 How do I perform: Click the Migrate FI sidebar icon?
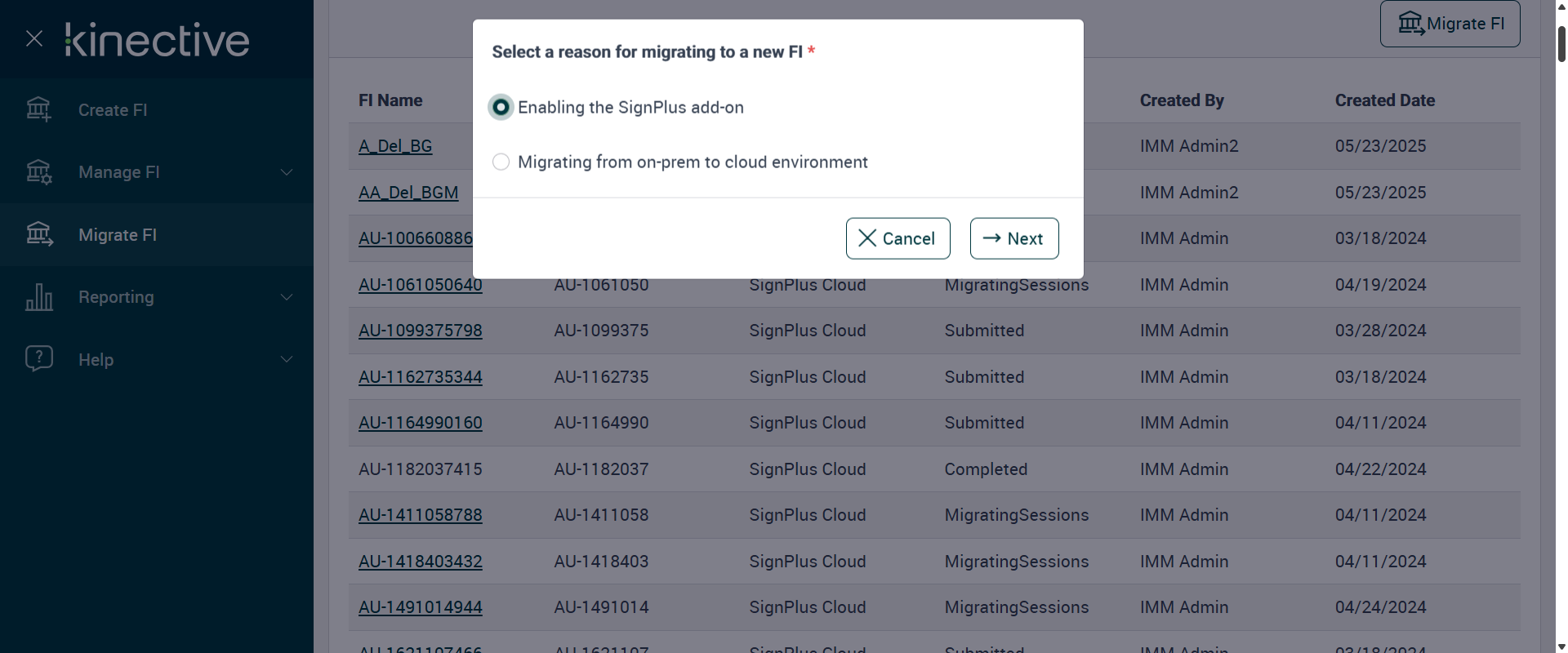38,235
